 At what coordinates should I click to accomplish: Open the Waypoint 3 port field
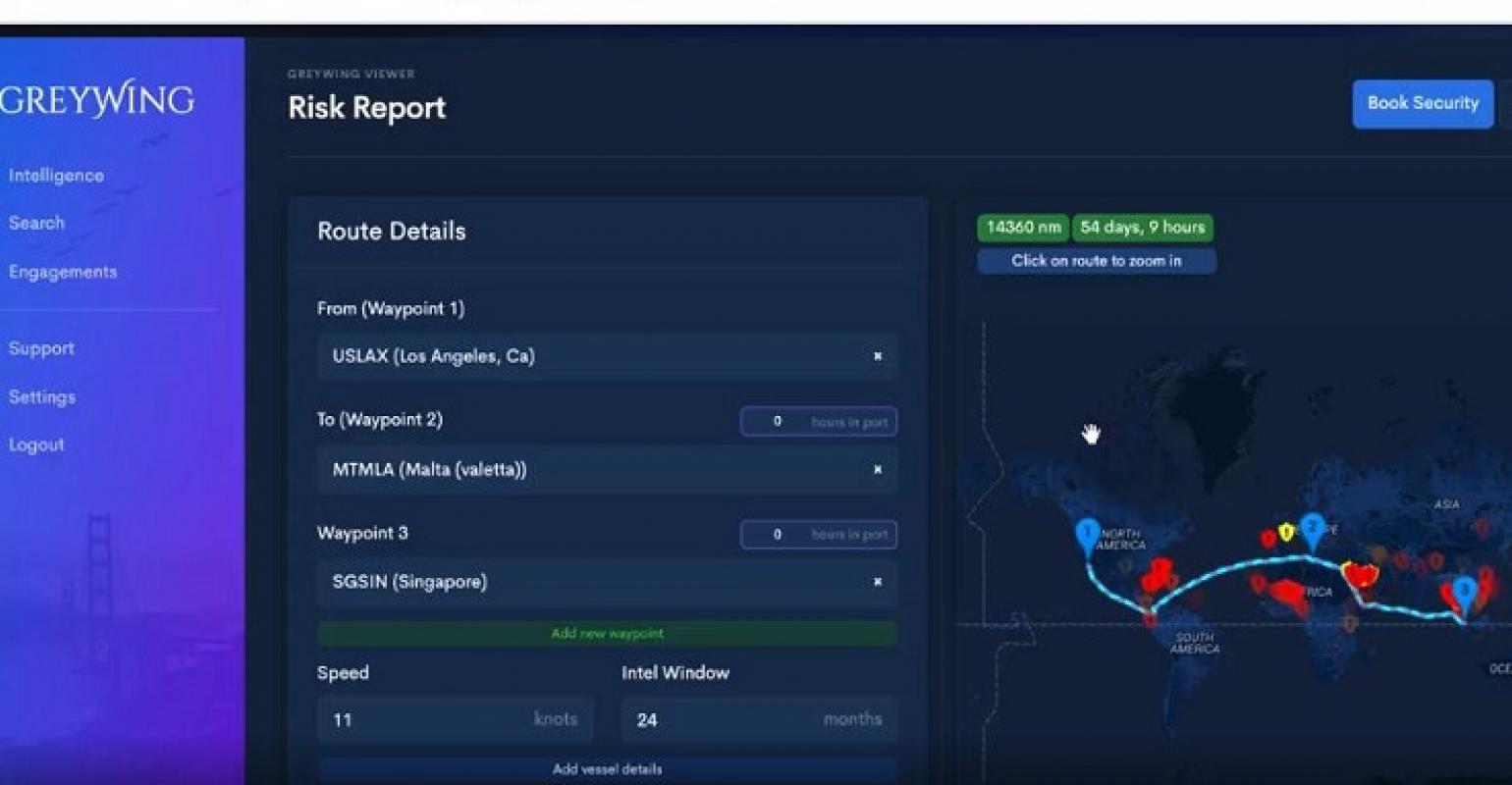pyautogui.click(x=607, y=582)
